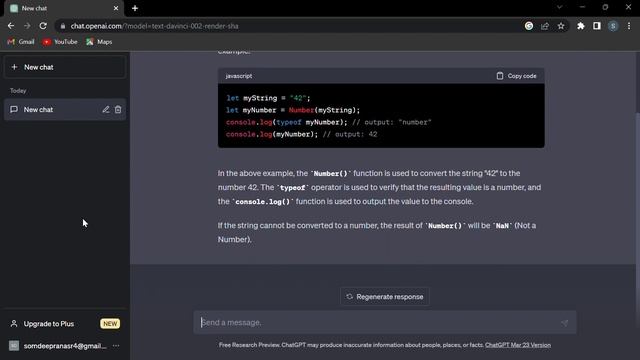This screenshot has height=360, width=640.
Task: Open the Chrome profile avatar
Action: point(613,26)
